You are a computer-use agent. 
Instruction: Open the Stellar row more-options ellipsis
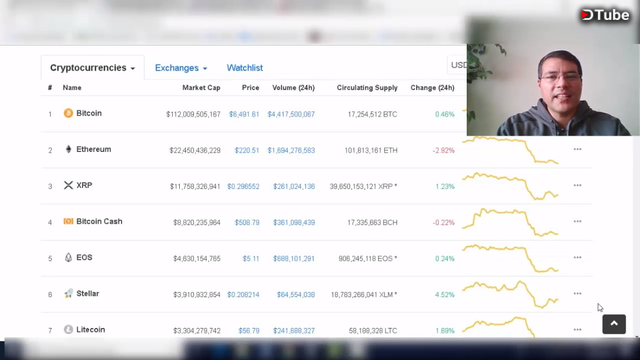coord(577,293)
